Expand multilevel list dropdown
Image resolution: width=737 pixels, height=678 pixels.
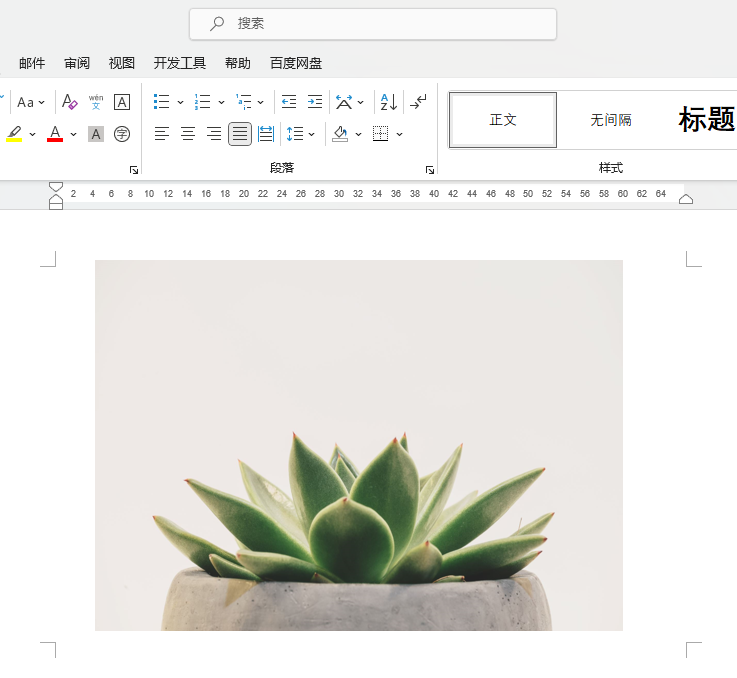(261, 102)
